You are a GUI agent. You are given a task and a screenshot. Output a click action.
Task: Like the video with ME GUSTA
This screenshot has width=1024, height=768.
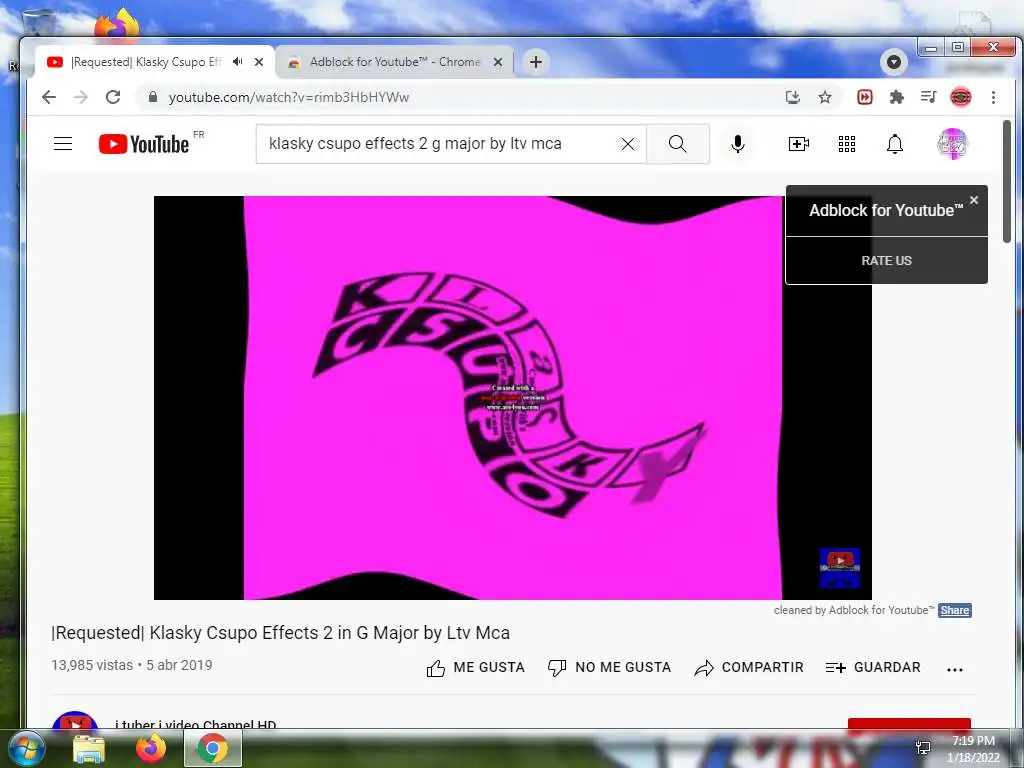pyautogui.click(x=475, y=667)
